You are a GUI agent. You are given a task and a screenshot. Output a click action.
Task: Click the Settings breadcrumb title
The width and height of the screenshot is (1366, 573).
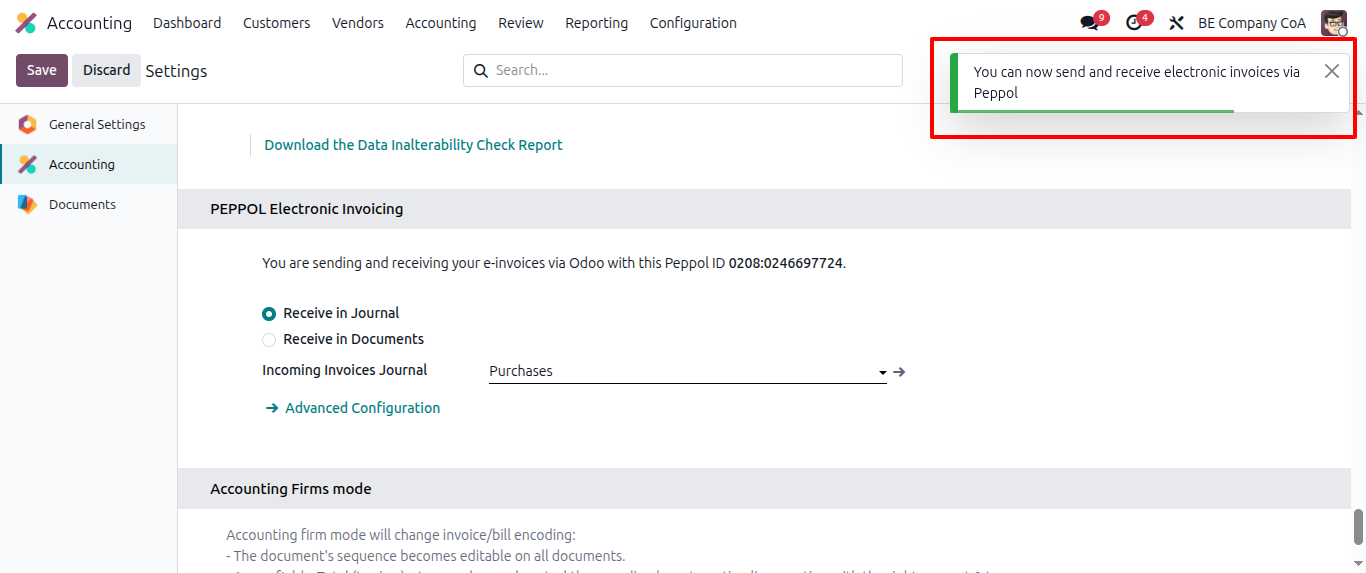[x=177, y=71]
